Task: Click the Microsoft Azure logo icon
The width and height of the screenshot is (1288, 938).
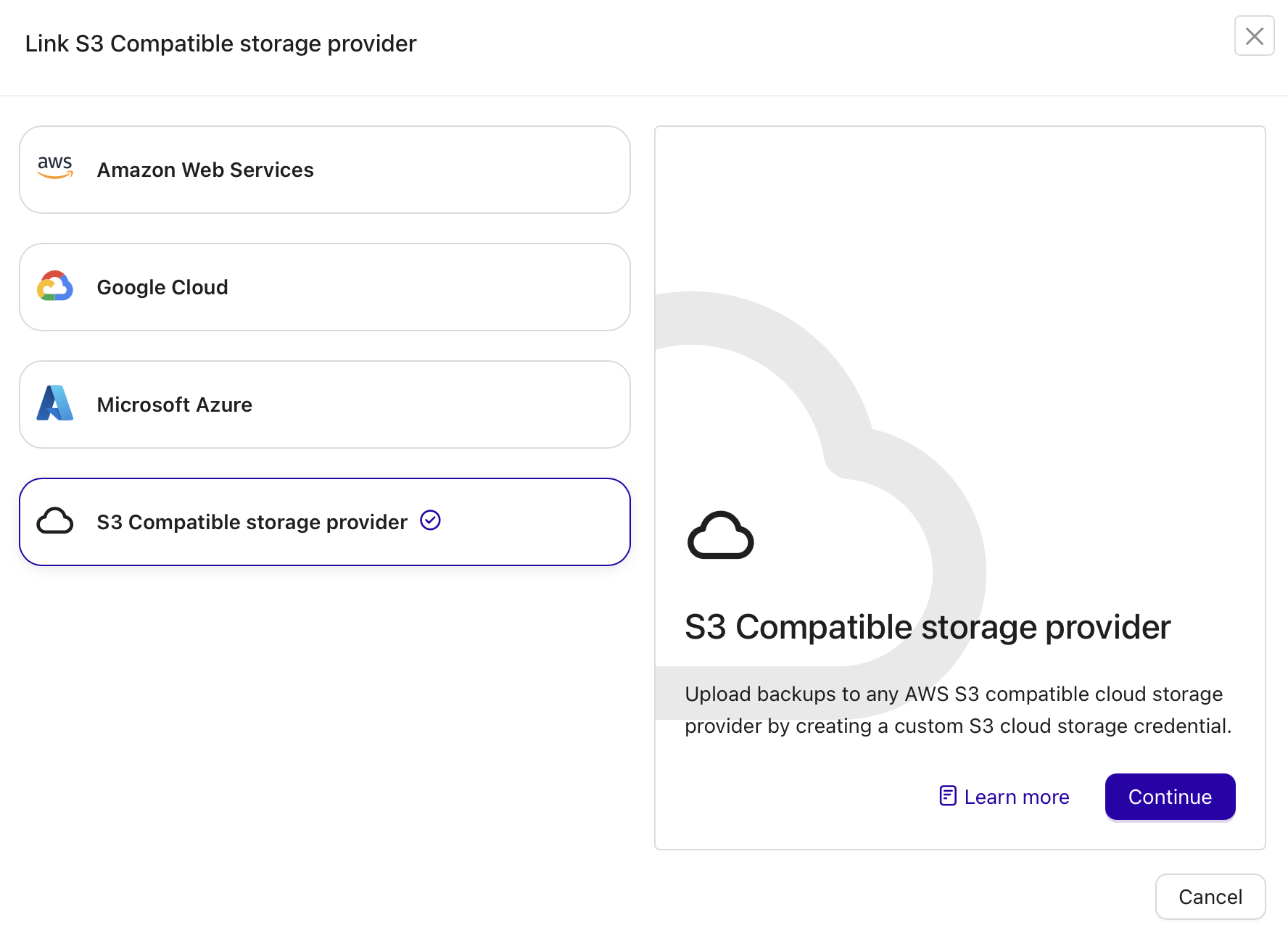Action: coord(54,404)
